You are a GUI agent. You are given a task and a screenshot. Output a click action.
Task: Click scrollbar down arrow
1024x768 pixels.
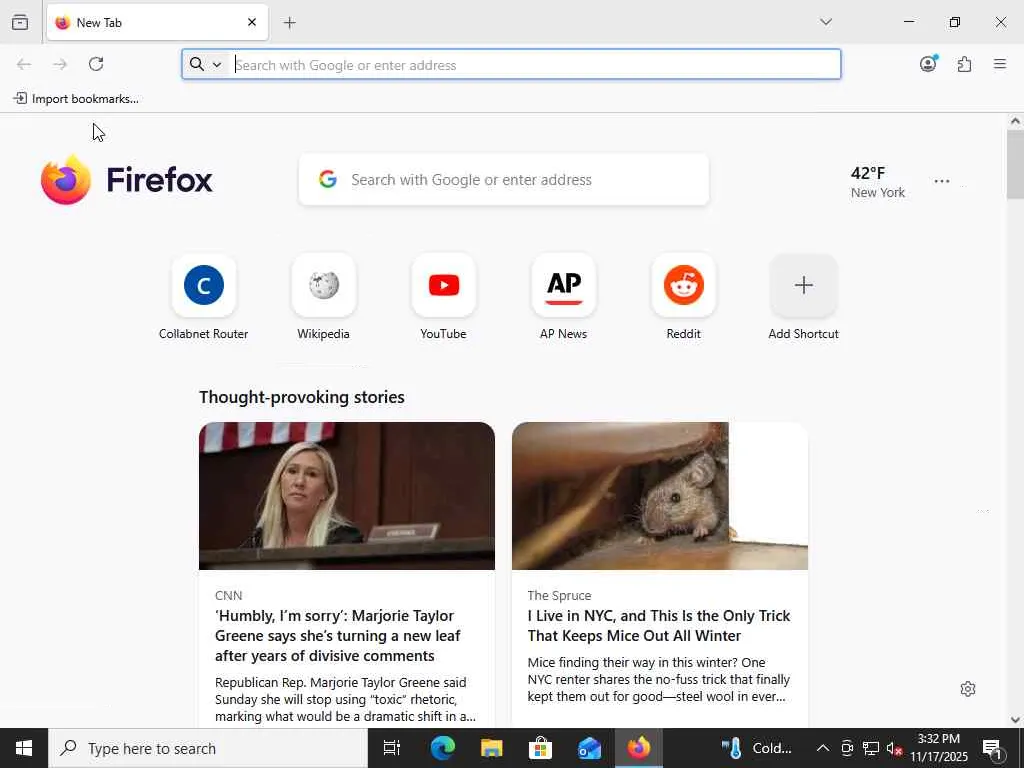click(x=1015, y=720)
